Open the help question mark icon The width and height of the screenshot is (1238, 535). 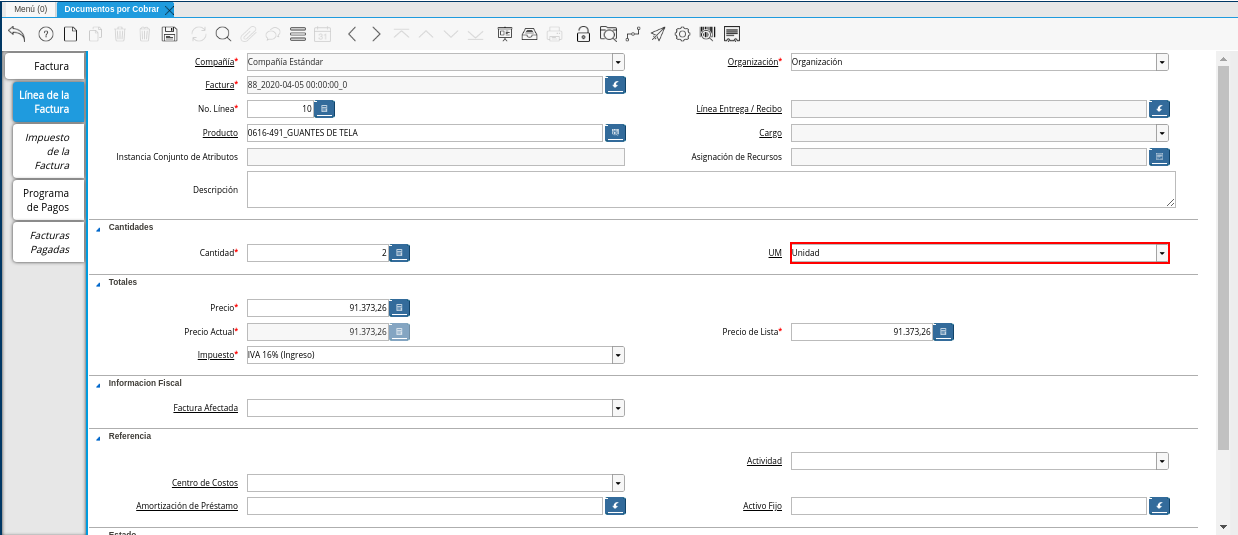point(45,34)
